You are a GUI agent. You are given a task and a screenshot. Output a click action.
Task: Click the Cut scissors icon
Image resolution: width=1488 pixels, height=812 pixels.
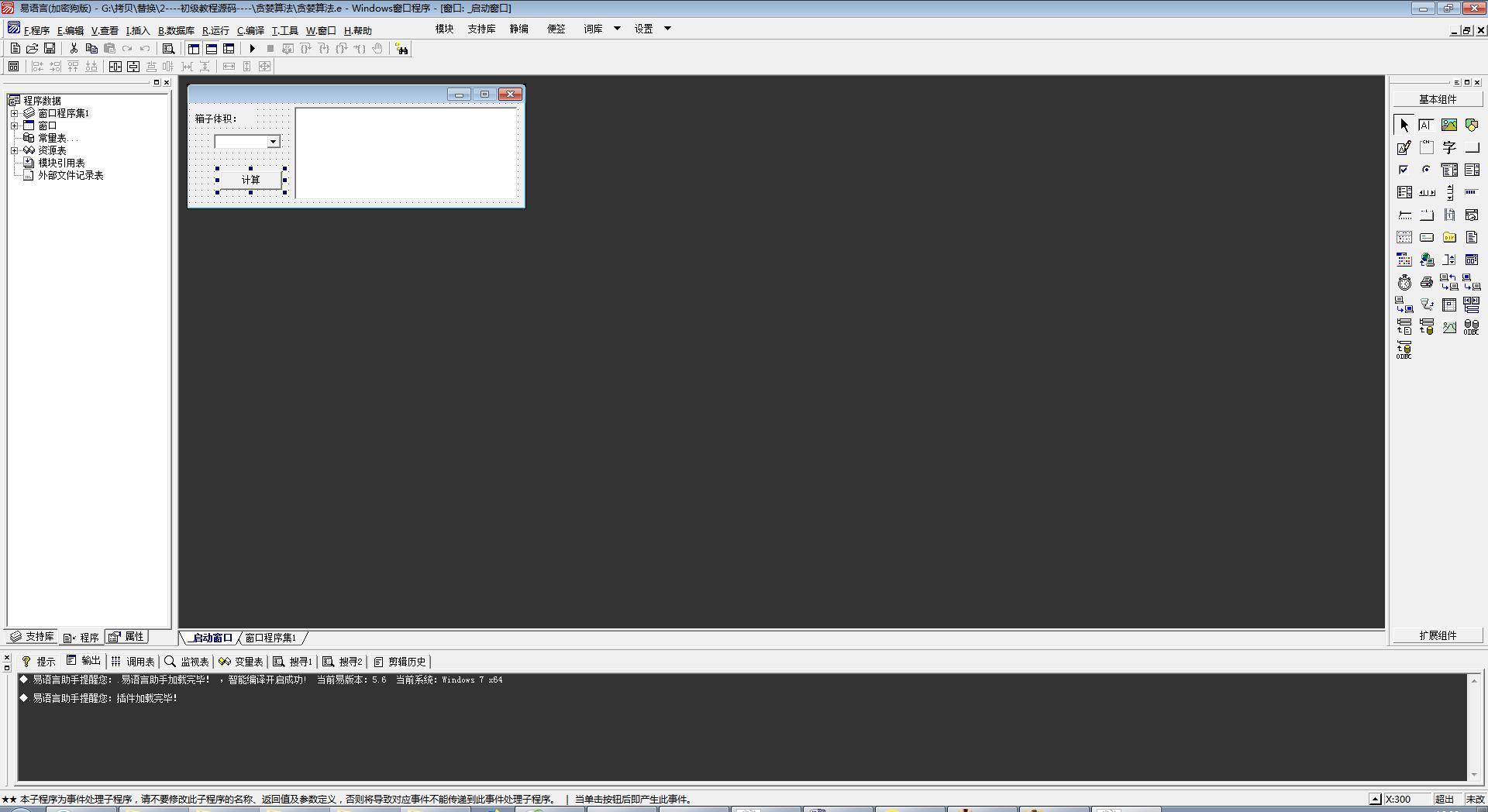pos(74,49)
